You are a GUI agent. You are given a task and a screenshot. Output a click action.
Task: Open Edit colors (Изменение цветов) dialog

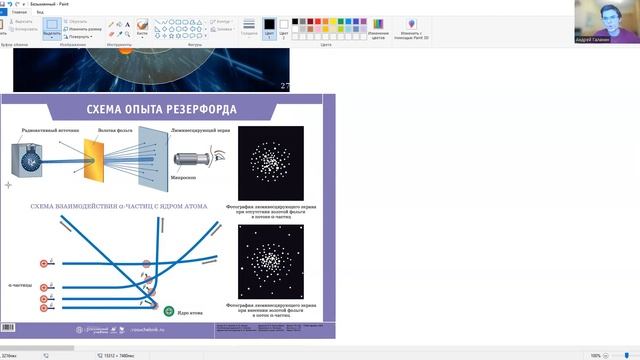[378, 29]
